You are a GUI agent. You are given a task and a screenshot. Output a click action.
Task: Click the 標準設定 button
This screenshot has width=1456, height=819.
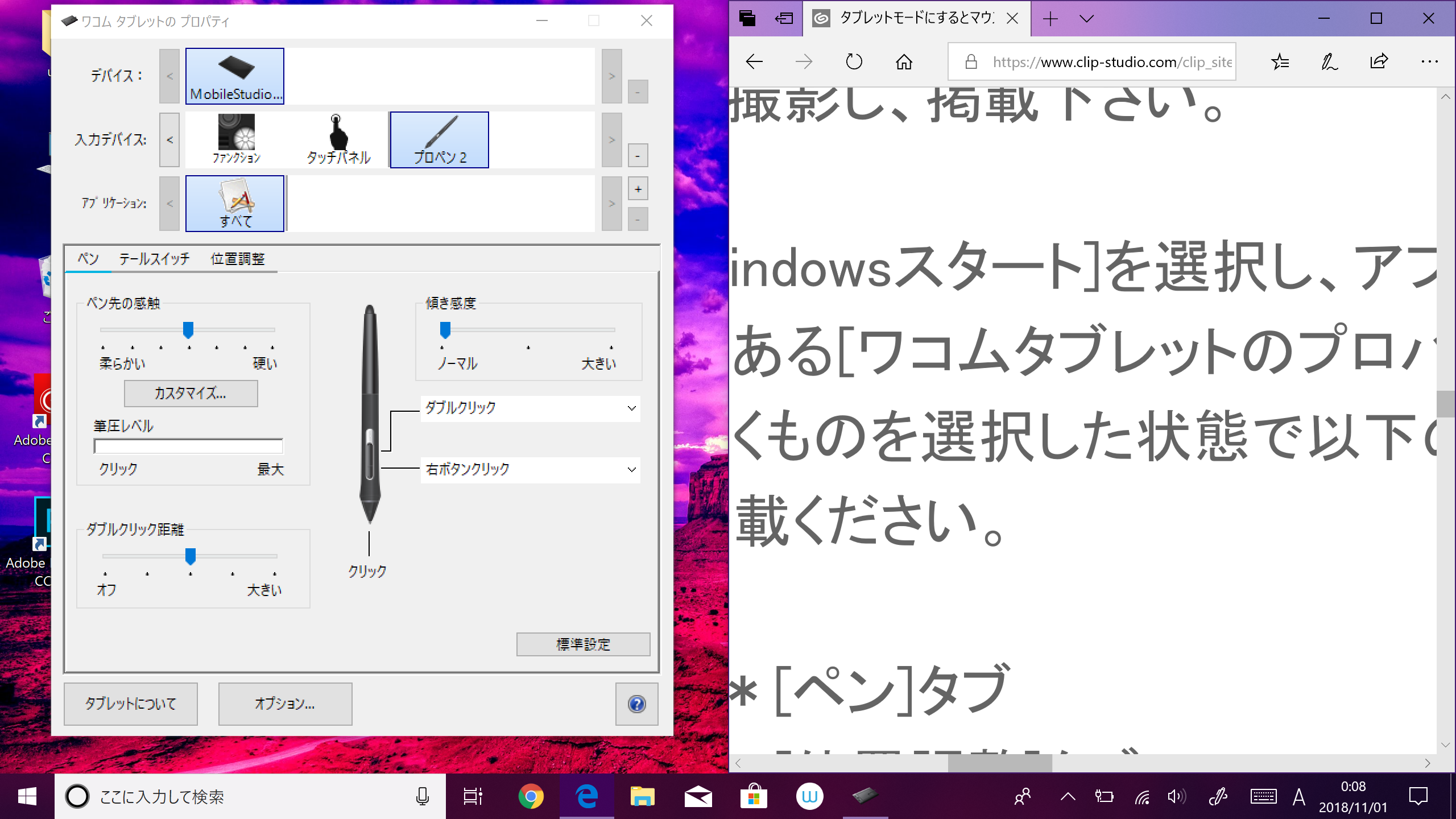[x=583, y=644]
